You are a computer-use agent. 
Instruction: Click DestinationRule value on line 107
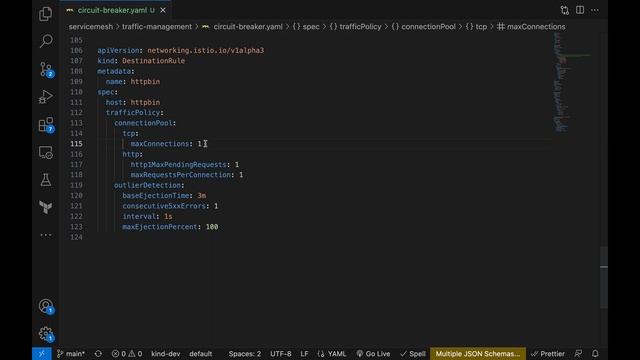pos(153,61)
